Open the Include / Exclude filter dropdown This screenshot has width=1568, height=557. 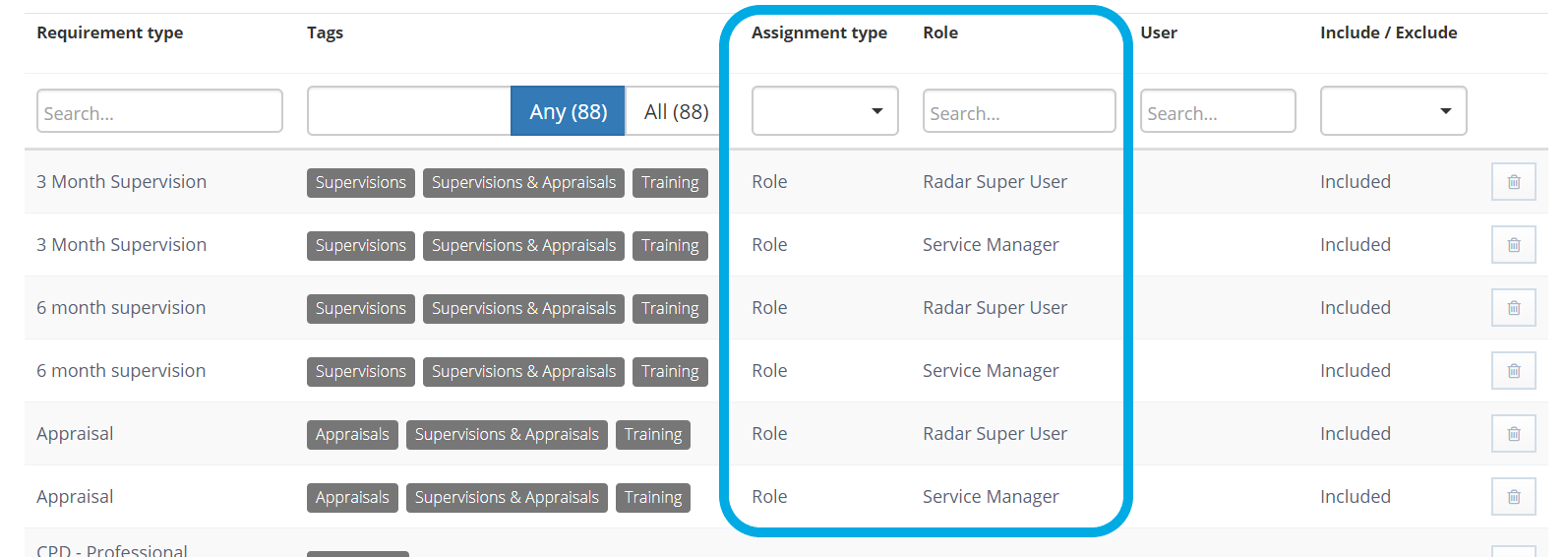click(1393, 111)
